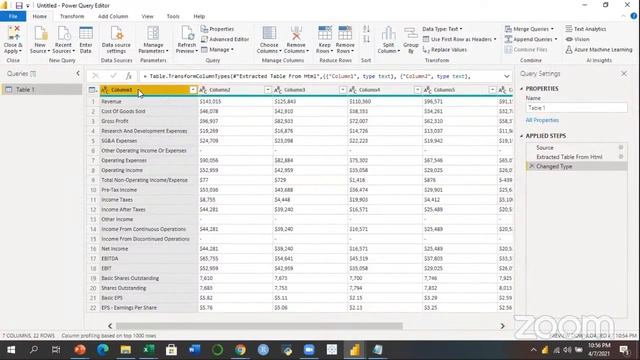Screen dimensions: 640x360
Task: Click Text Analytics
Action: pyautogui.click(x=586, y=29)
